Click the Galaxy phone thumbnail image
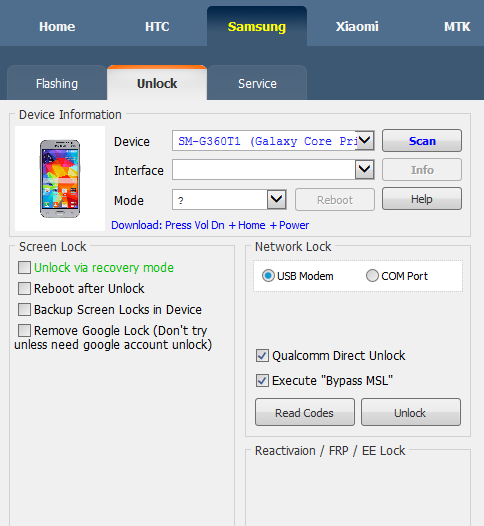Viewport: 484px width, 526px height. point(60,179)
